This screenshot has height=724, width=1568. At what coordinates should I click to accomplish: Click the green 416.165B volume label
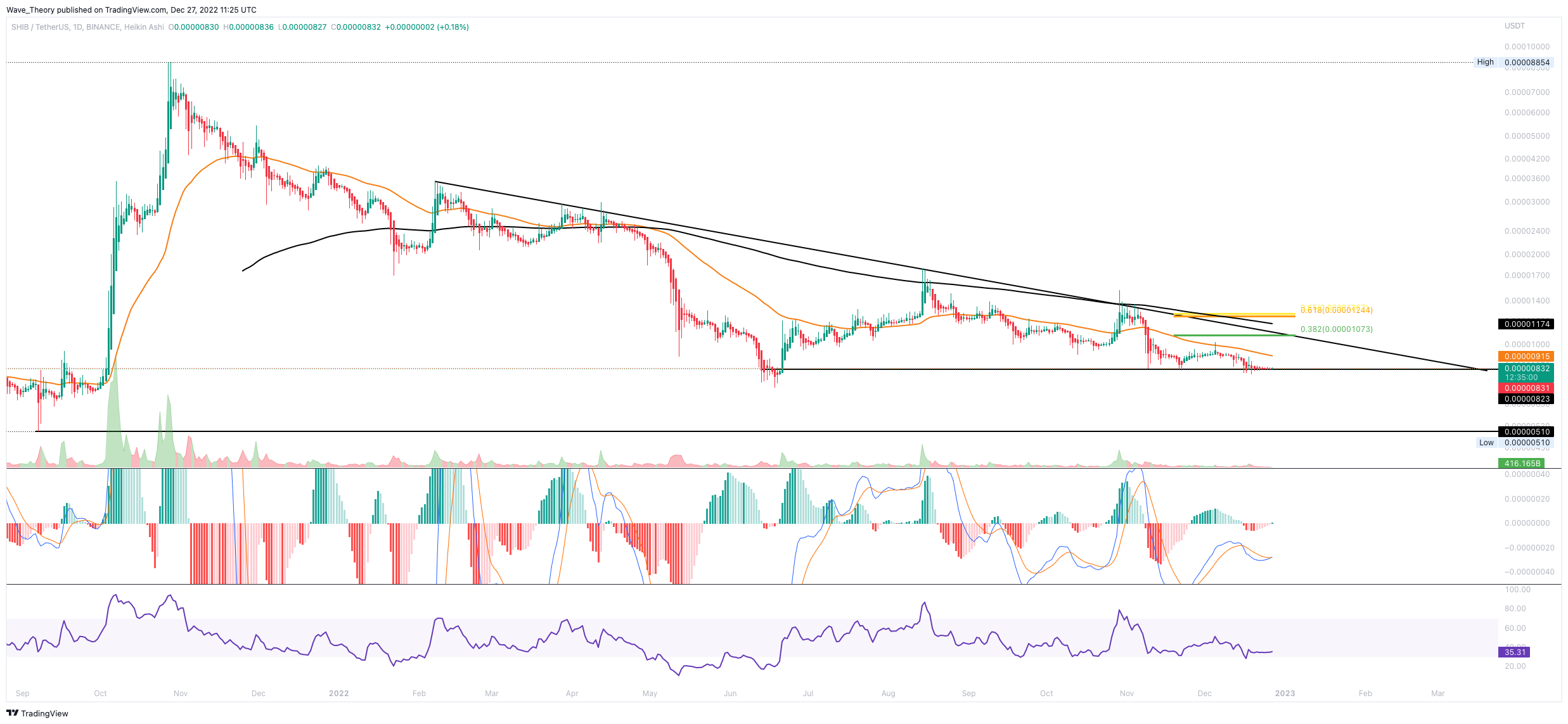coord(1521,464)
